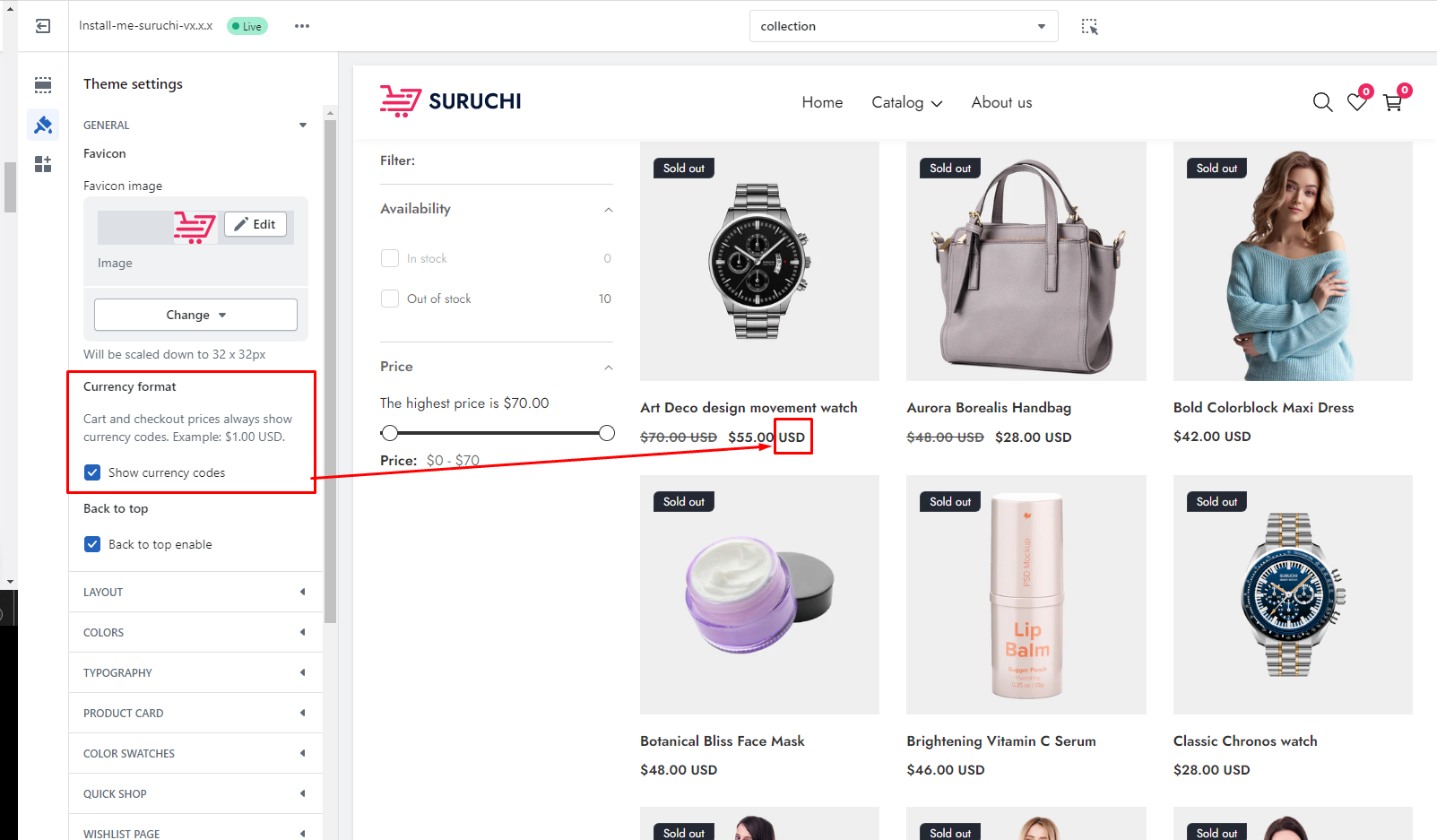Screen dimensions: 1437x840
Task: Open the wishlist heart icon
Action: pos(1357,102)
